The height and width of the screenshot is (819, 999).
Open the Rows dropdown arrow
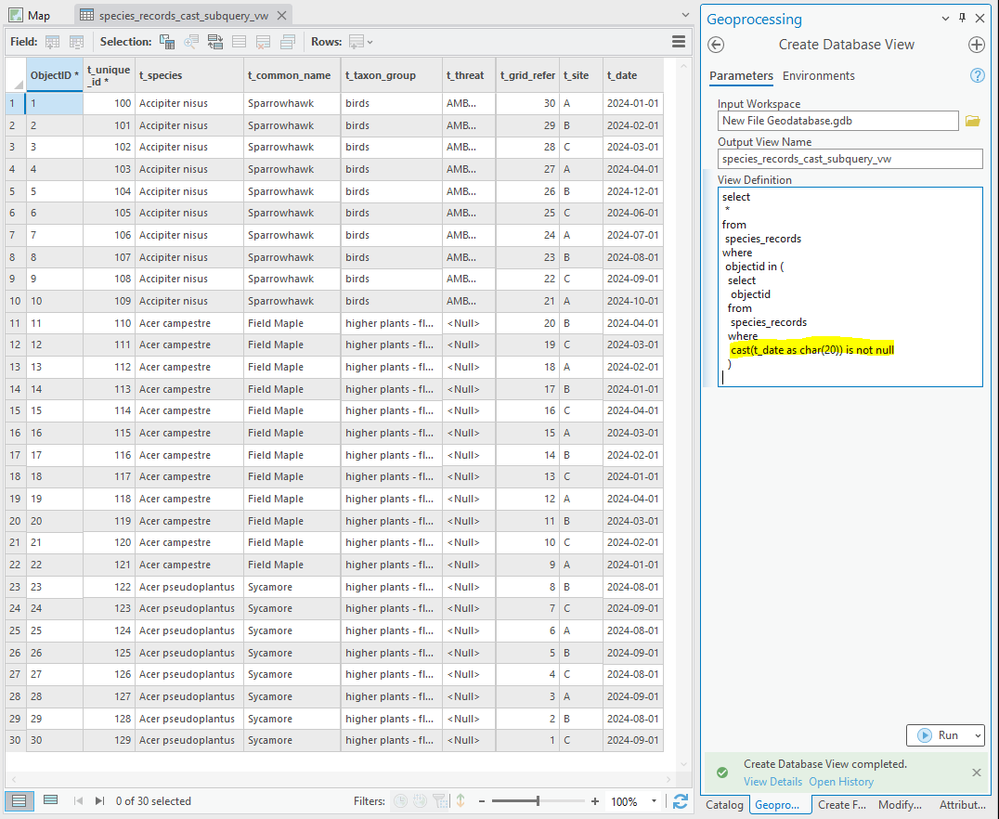point(370,43)
